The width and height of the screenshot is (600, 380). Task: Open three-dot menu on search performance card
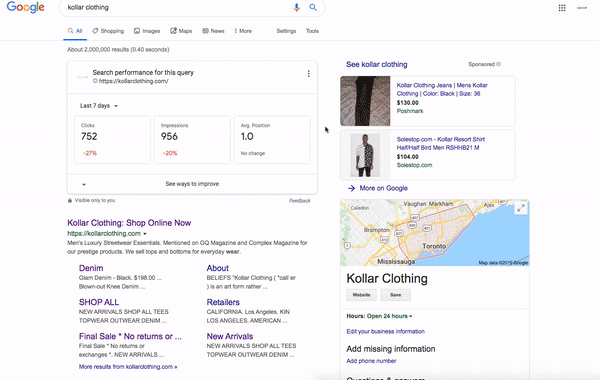[x=308, y=74]
